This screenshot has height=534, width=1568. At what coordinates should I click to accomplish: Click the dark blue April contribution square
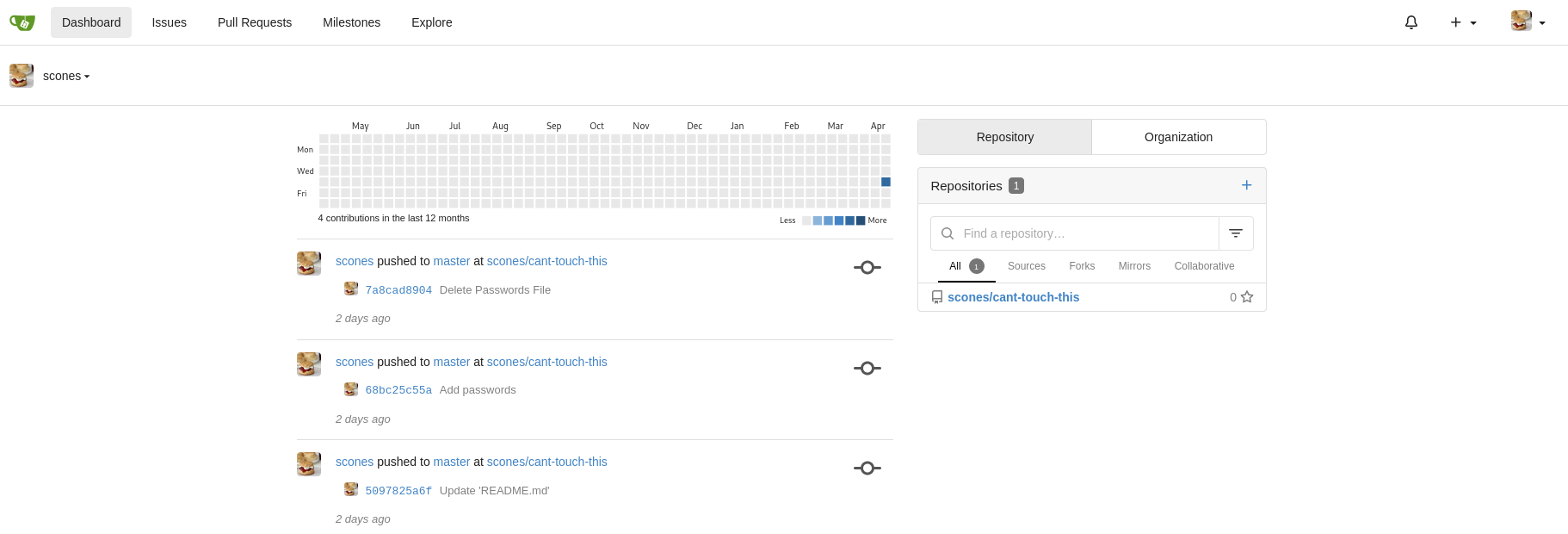[x=886, y=182]
